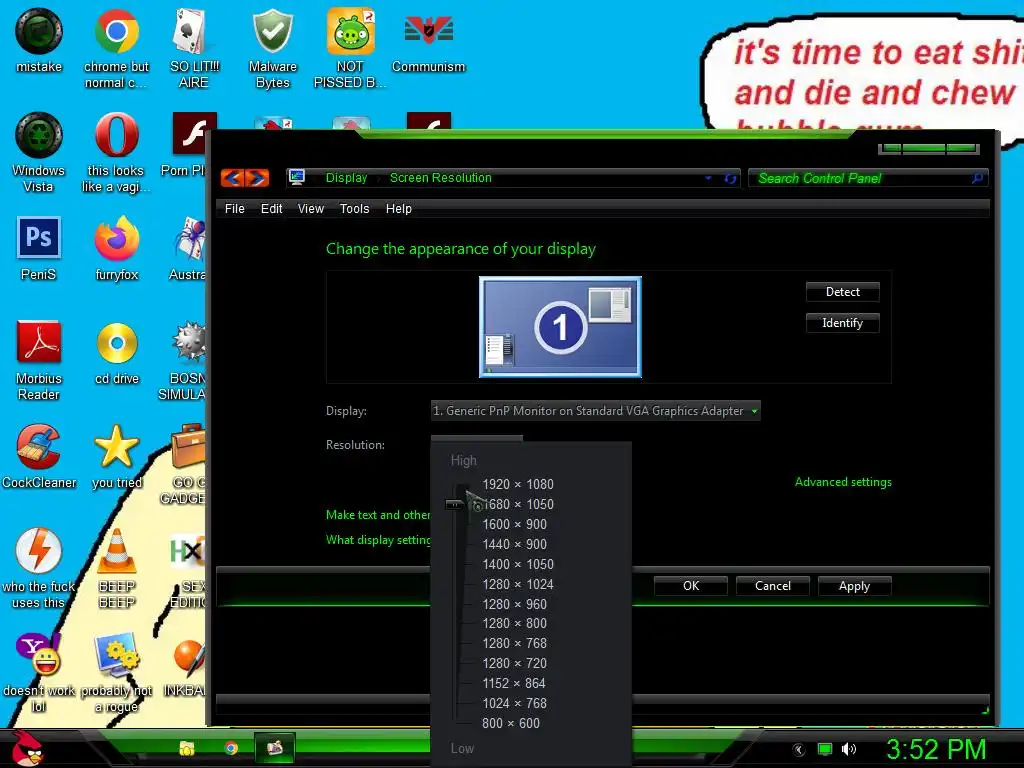
Task: Click the forward arrow in Control Panel
Action: pyautogui.click(x=257, y=178)
